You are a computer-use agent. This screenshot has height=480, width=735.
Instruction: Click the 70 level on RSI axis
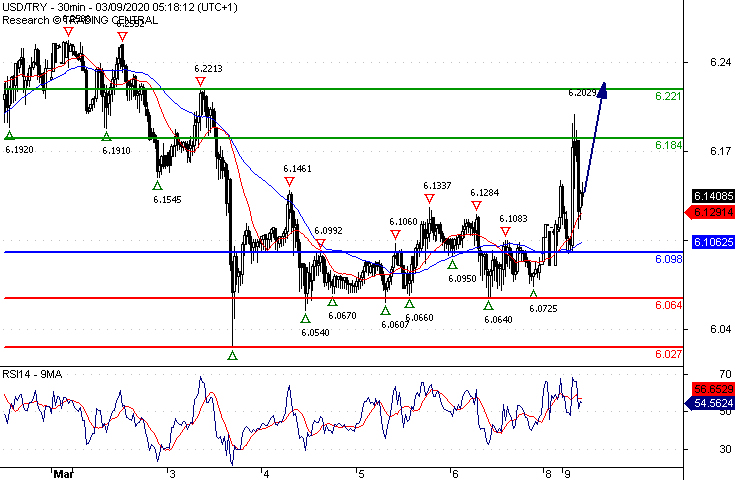(x=725, y=374)
